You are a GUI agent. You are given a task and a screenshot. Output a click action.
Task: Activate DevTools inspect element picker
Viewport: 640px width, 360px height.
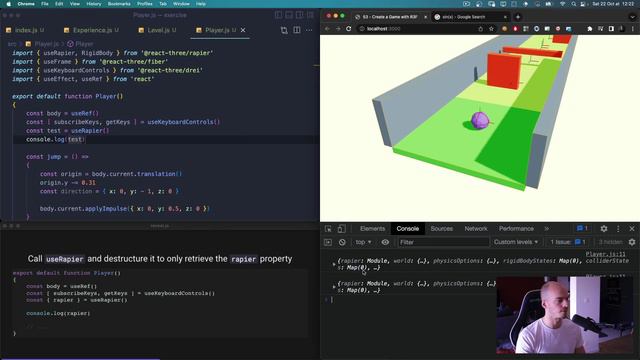click(x=328, y=229)
